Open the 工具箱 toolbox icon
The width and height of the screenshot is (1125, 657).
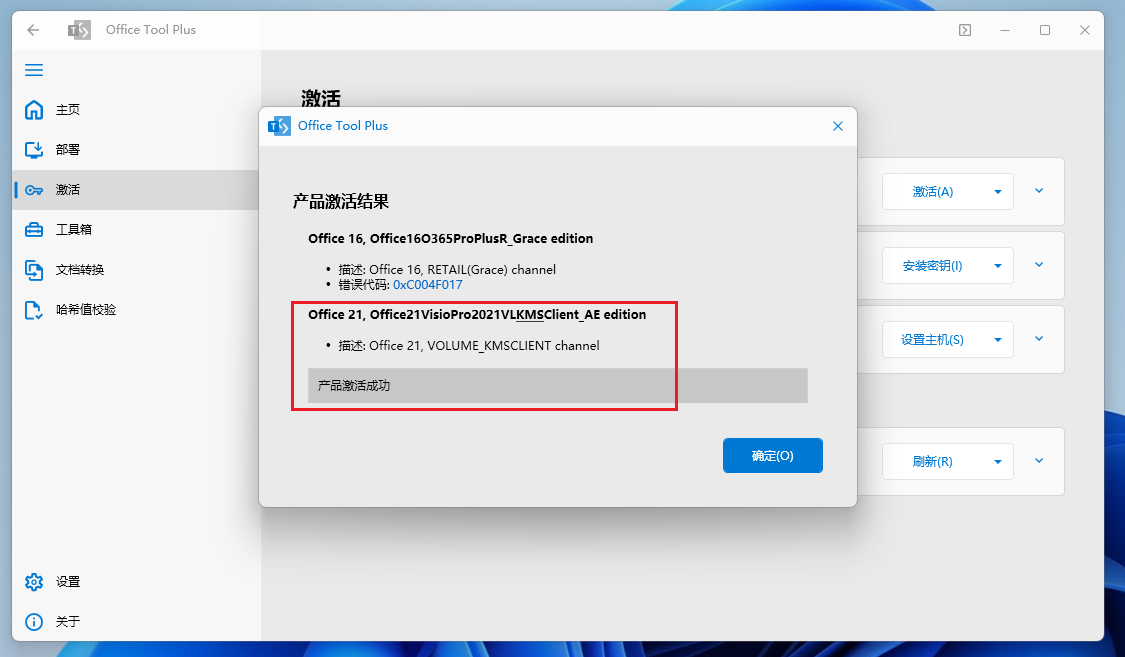(x=34, y=230)
